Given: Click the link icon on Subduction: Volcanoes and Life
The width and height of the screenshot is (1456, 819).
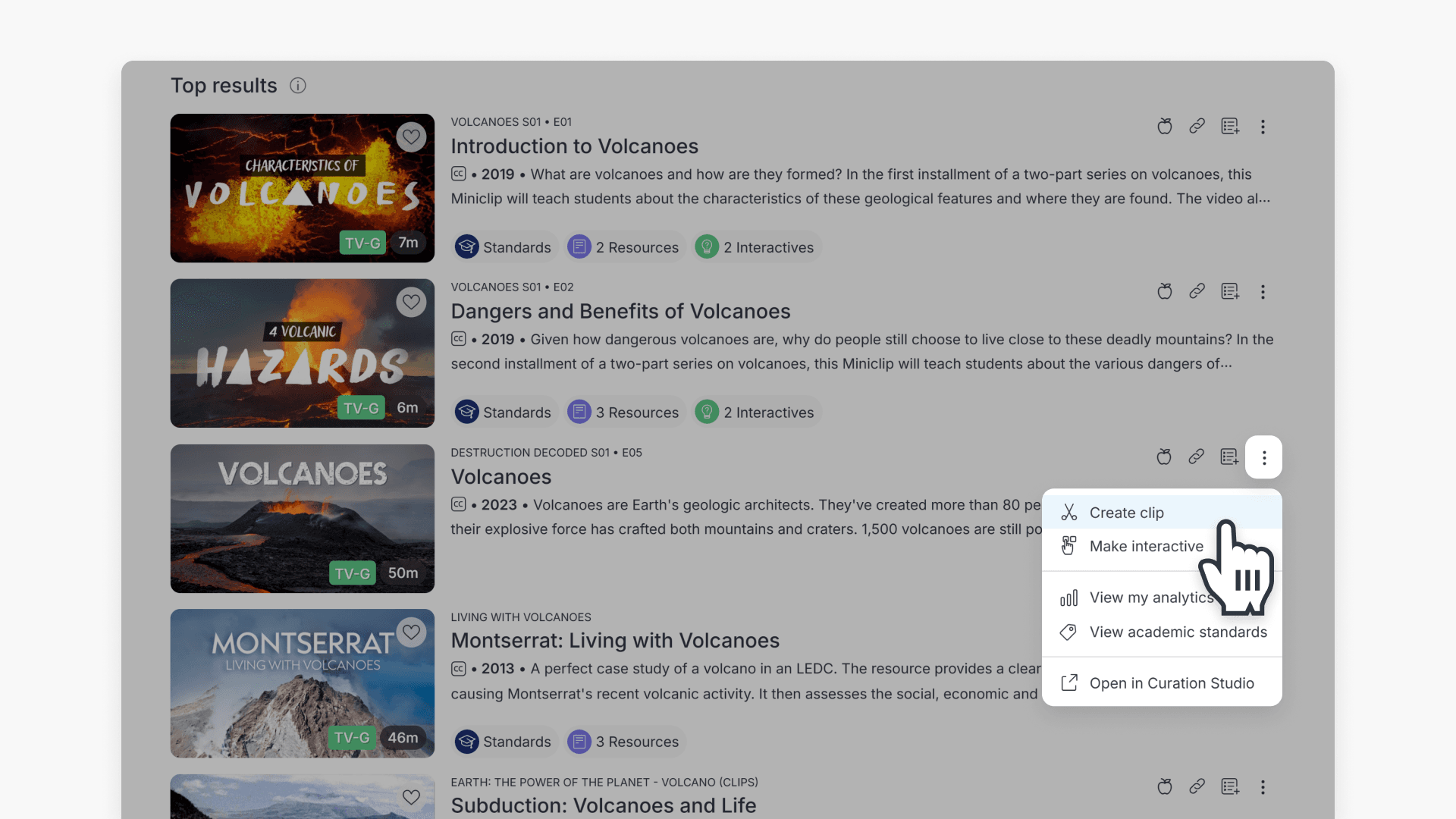Looking at the screenshot, I should [x=1197, y=787].
